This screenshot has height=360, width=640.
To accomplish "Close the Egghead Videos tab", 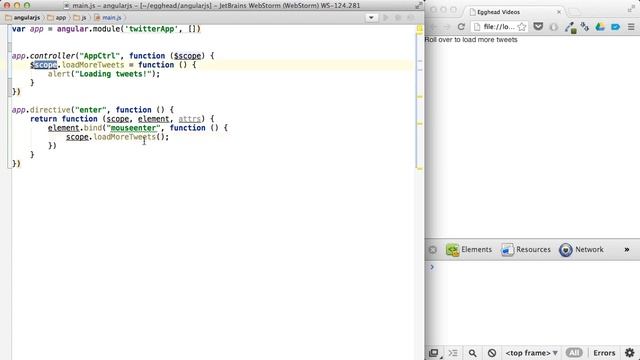I will click(x=559, y=12).
